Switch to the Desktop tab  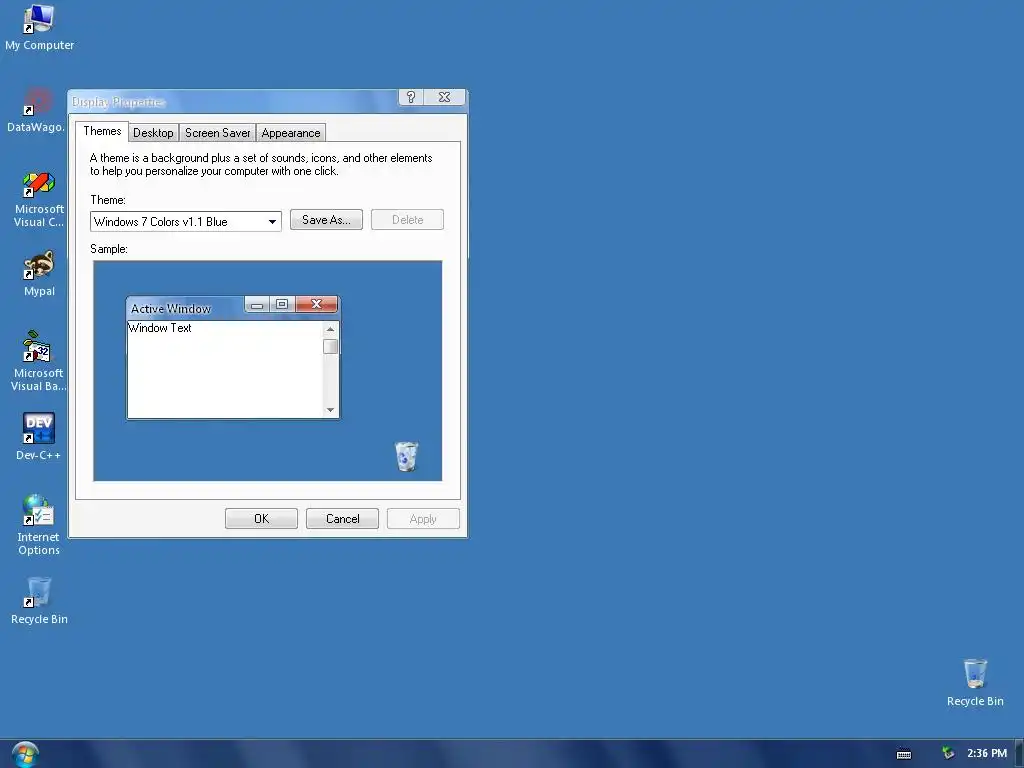point(153,133)
